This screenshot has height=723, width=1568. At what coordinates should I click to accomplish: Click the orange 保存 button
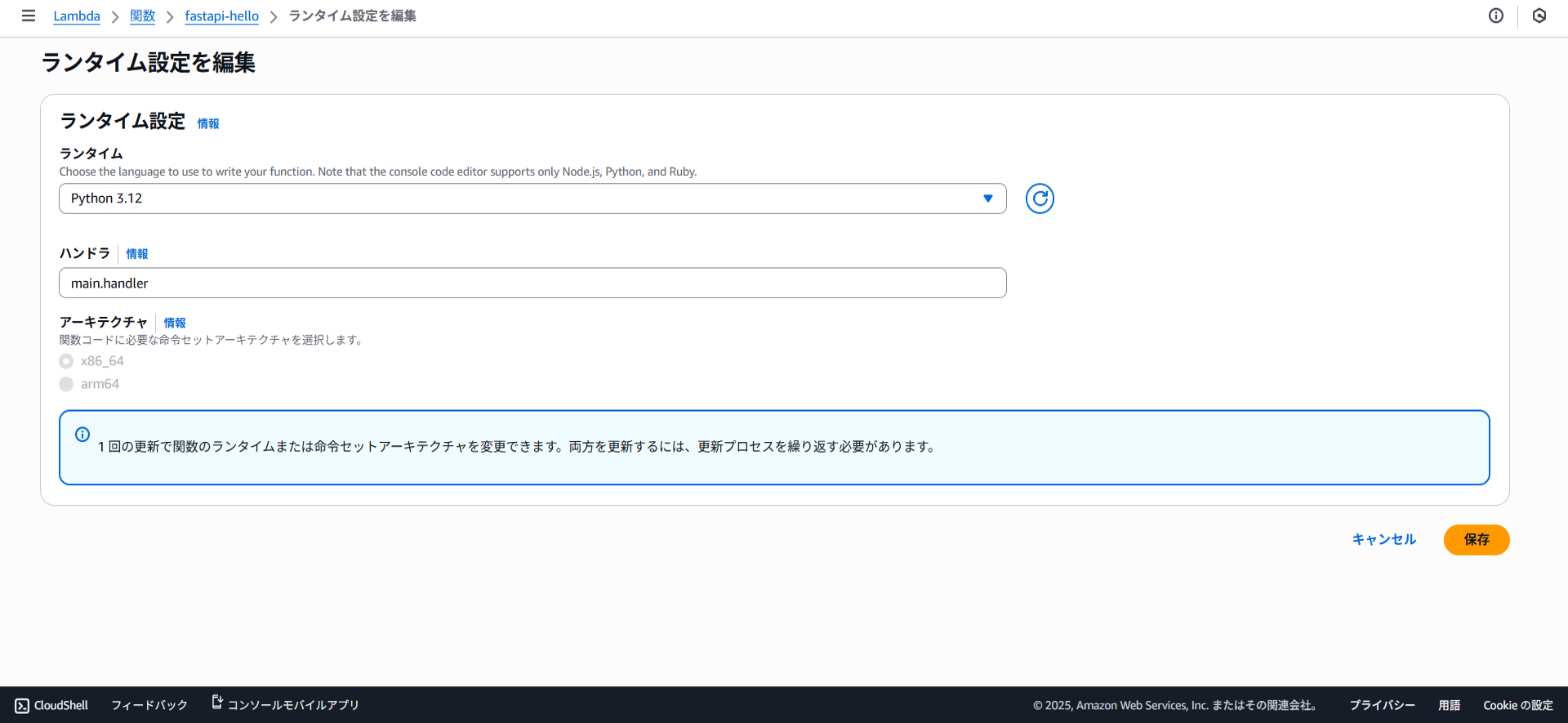click(1477, 539)
